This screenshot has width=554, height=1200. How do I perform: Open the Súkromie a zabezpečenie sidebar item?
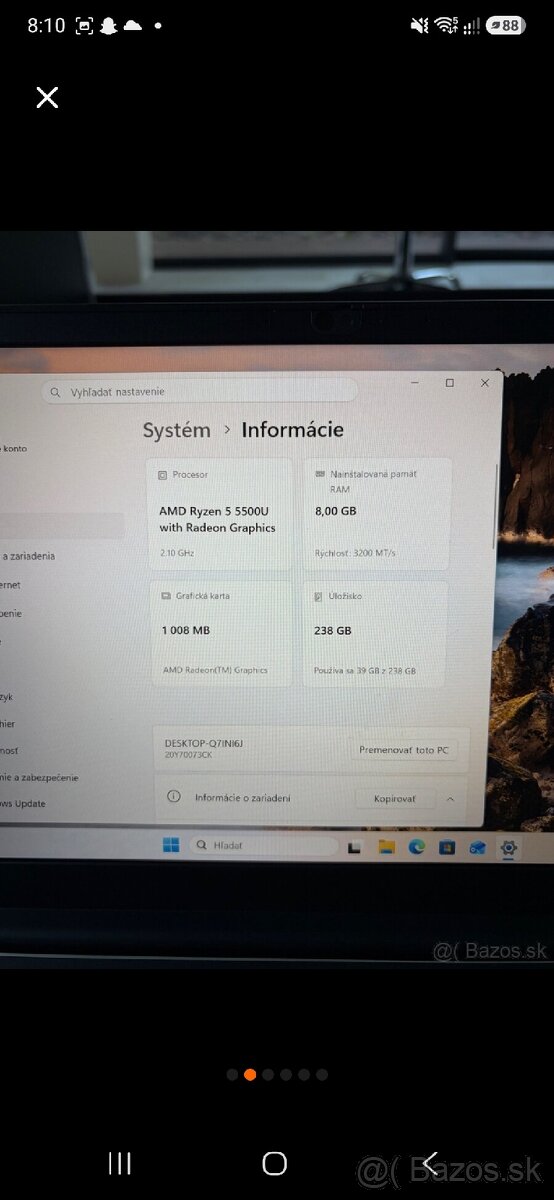[x=40, y=777]
